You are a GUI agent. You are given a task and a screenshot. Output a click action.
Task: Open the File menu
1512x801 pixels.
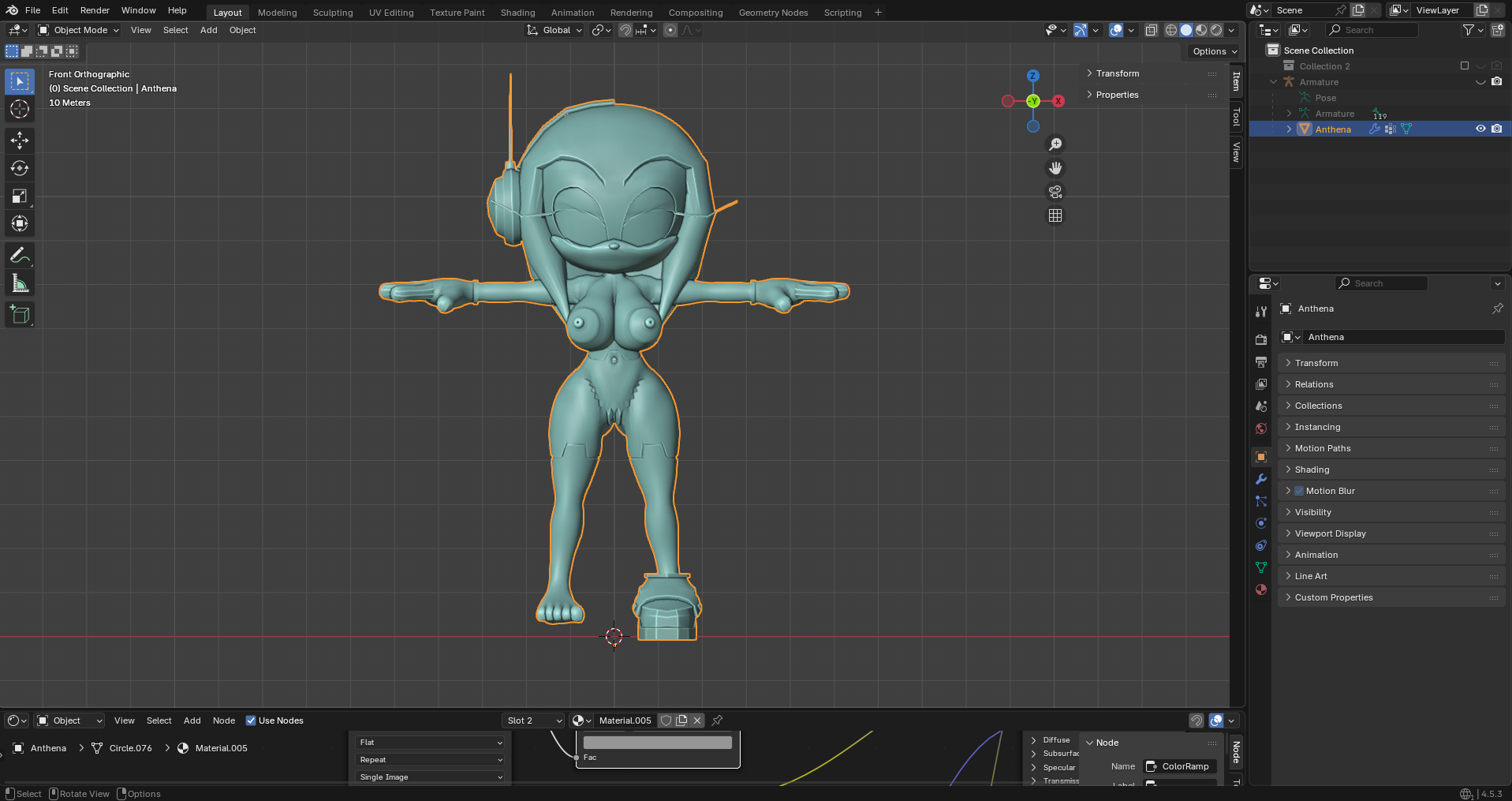[x=32, y=10]
